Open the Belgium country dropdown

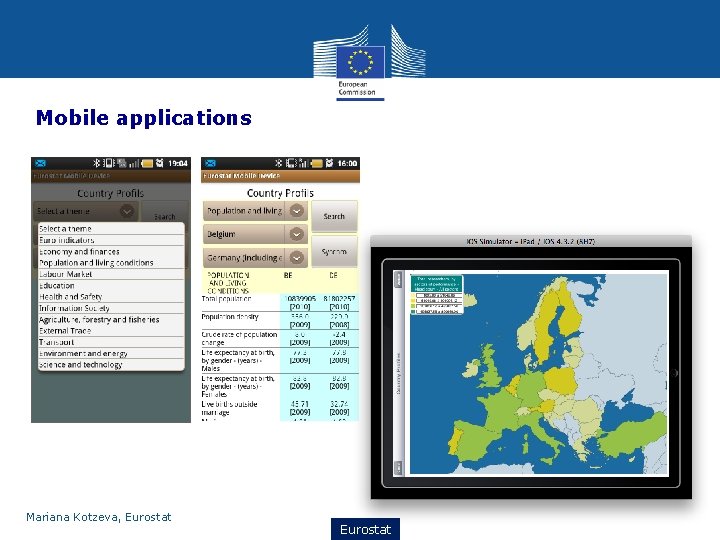(x=255, y=234)
